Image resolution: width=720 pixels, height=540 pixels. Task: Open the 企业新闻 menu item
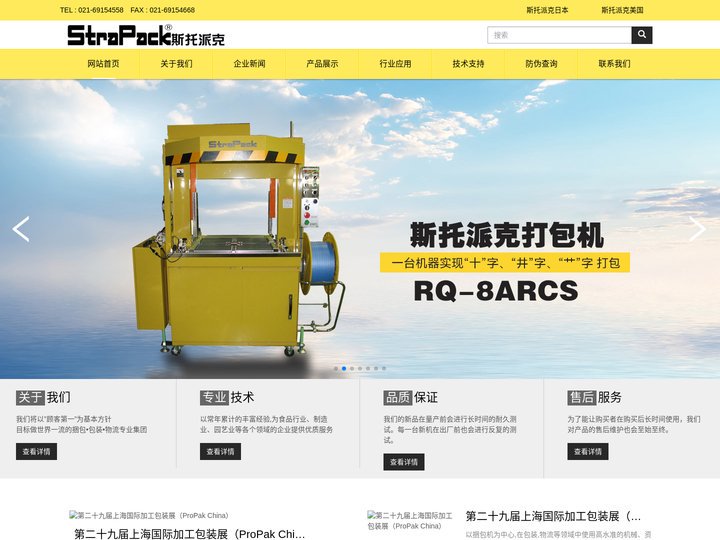pyautogui.click(x=249, y=64)
